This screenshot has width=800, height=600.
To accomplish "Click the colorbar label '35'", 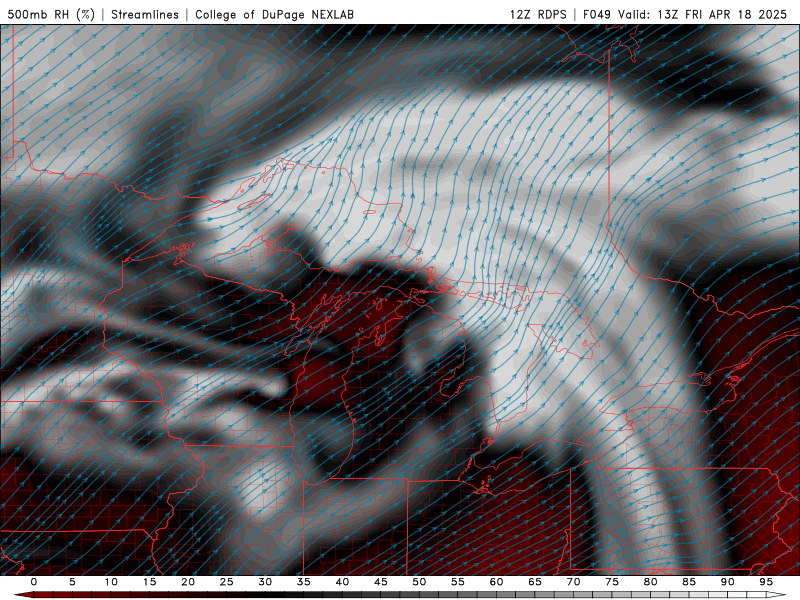I will (304, 582).
